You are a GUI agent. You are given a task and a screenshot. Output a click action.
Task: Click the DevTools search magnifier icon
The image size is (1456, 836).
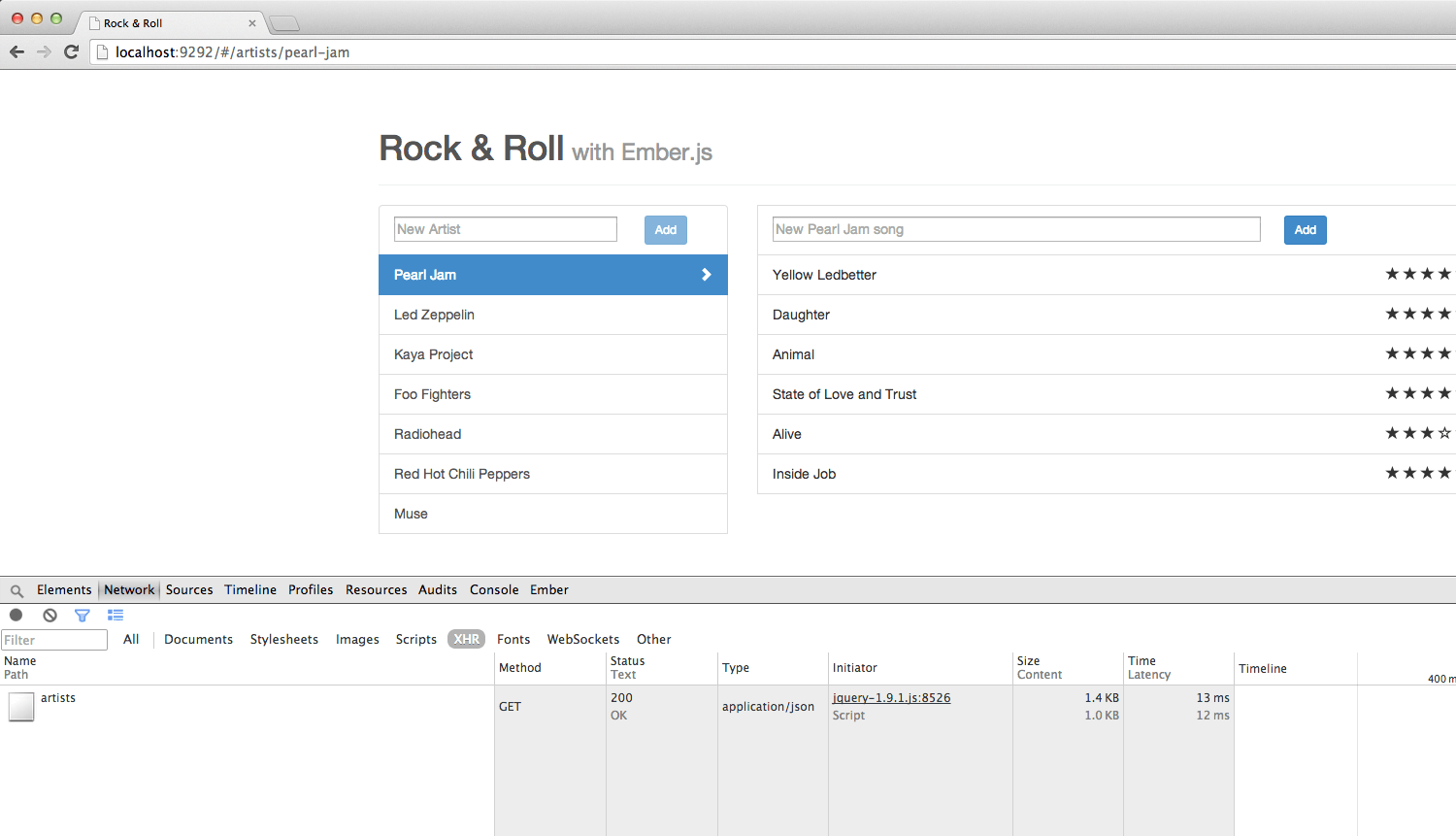tap(17, 590)
